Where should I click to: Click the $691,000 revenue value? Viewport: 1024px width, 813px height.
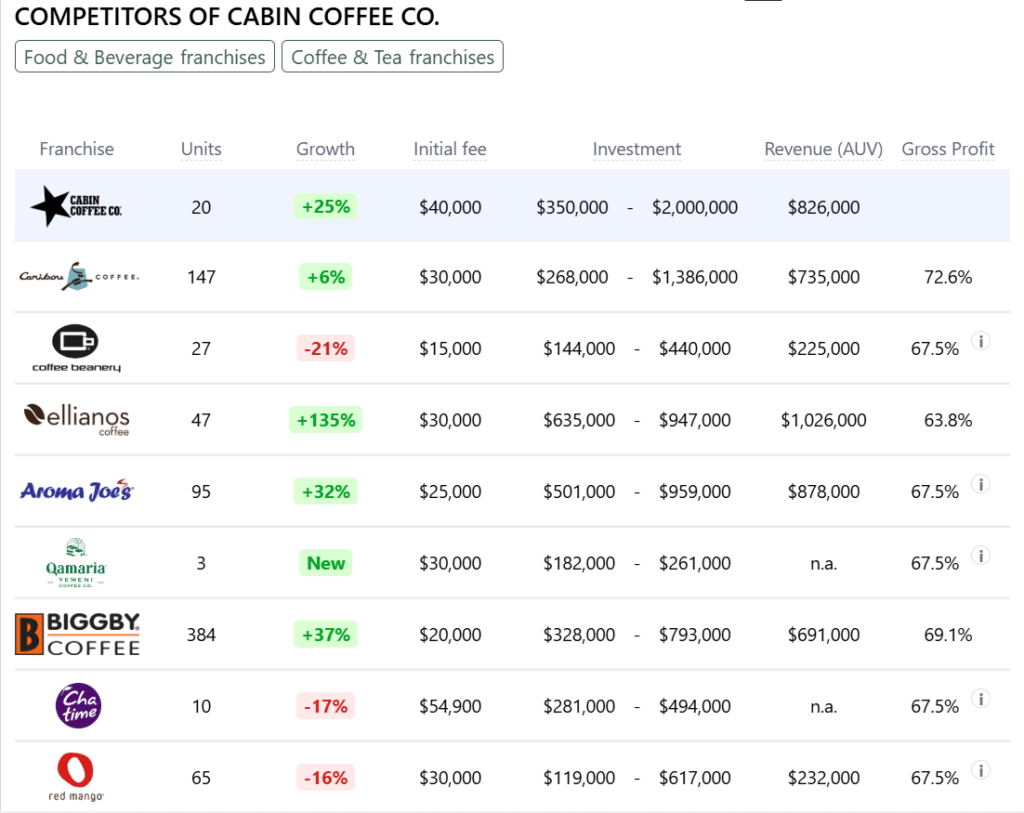pyautogui.click(x=824, y=634)
